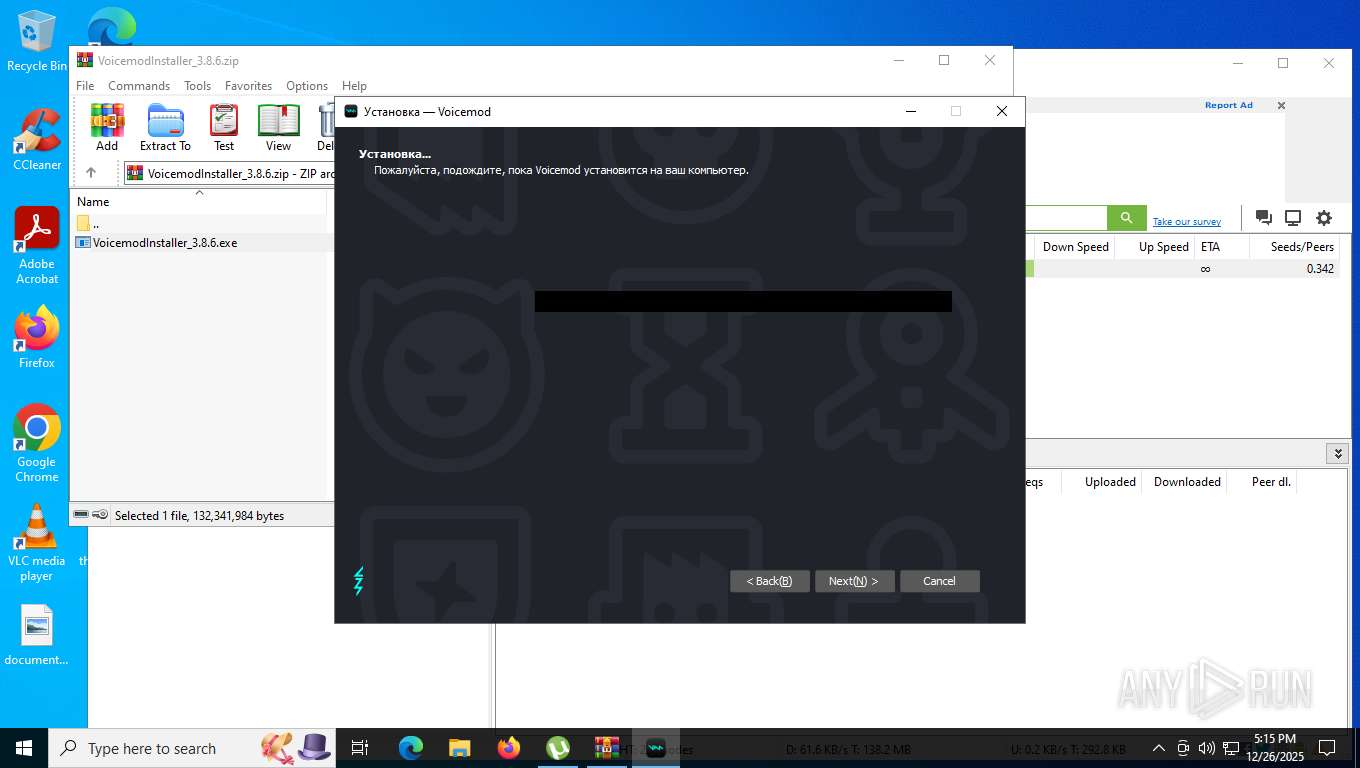The image size is (1360, 768).
Task: Open Recycle Bin desktop icon
Action: (x=37, y=41)
